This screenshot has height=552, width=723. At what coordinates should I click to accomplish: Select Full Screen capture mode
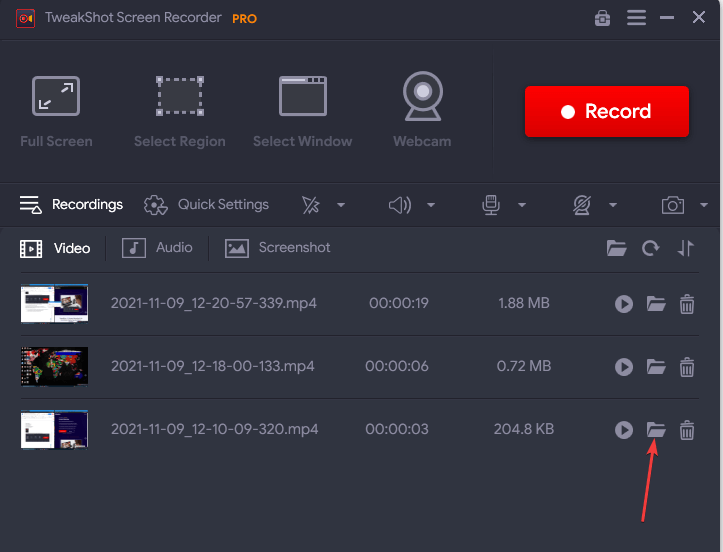pyautogui.click(x=56, y=110)
